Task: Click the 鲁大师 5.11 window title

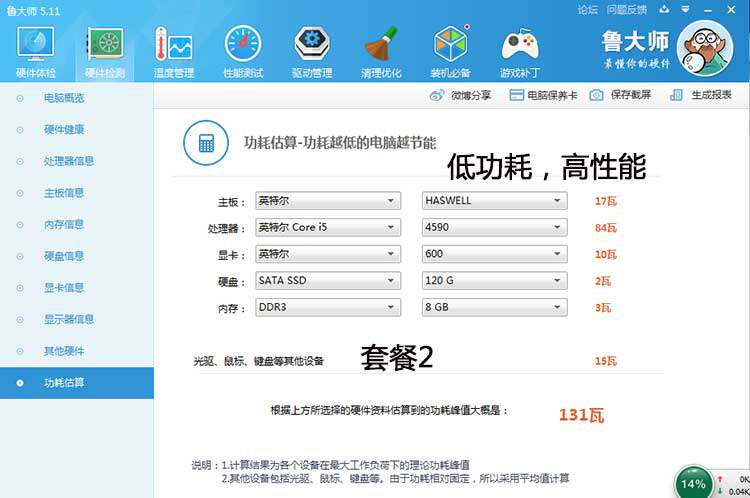Action: tap(33, 11)
